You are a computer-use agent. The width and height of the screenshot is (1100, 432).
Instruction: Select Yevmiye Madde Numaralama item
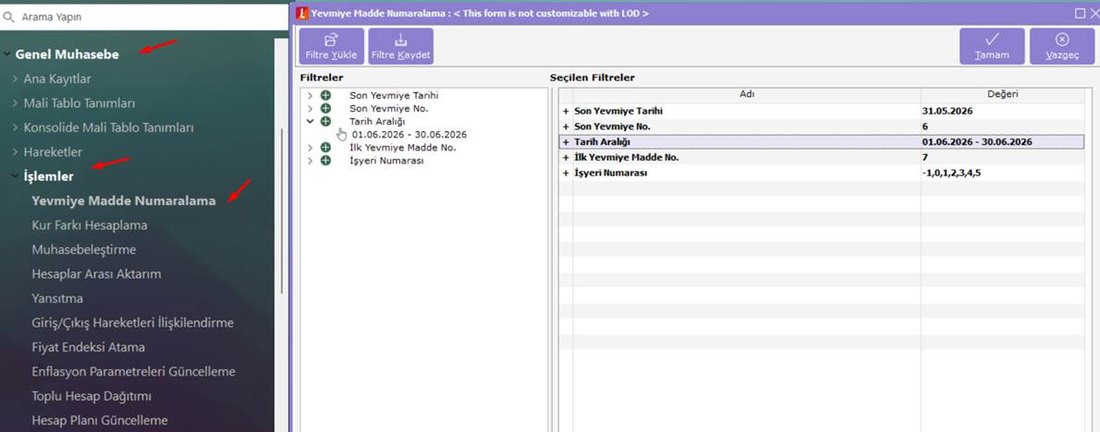(x=123, y=201)
